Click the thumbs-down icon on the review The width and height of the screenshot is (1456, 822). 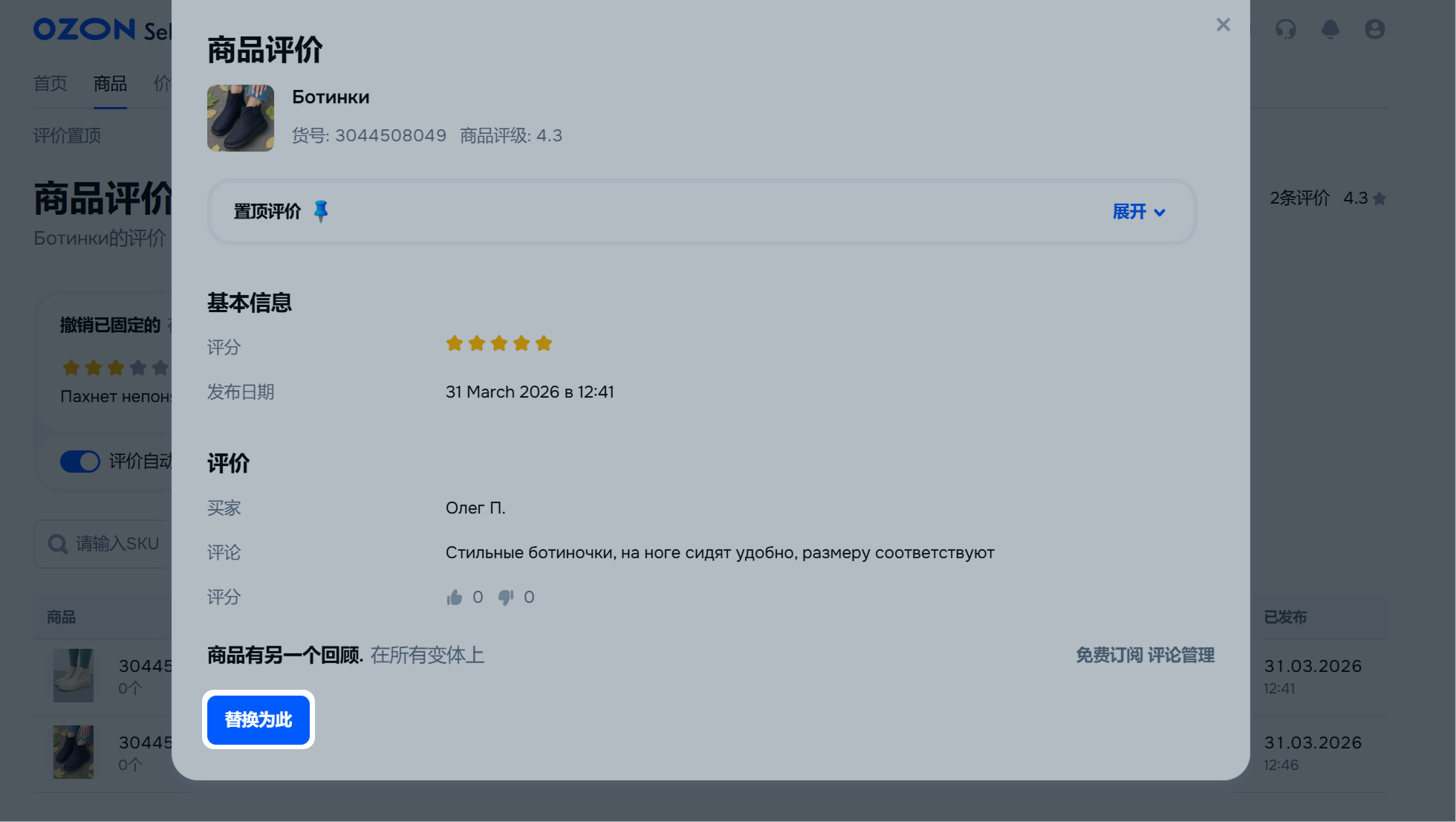(x=506, y=598)
